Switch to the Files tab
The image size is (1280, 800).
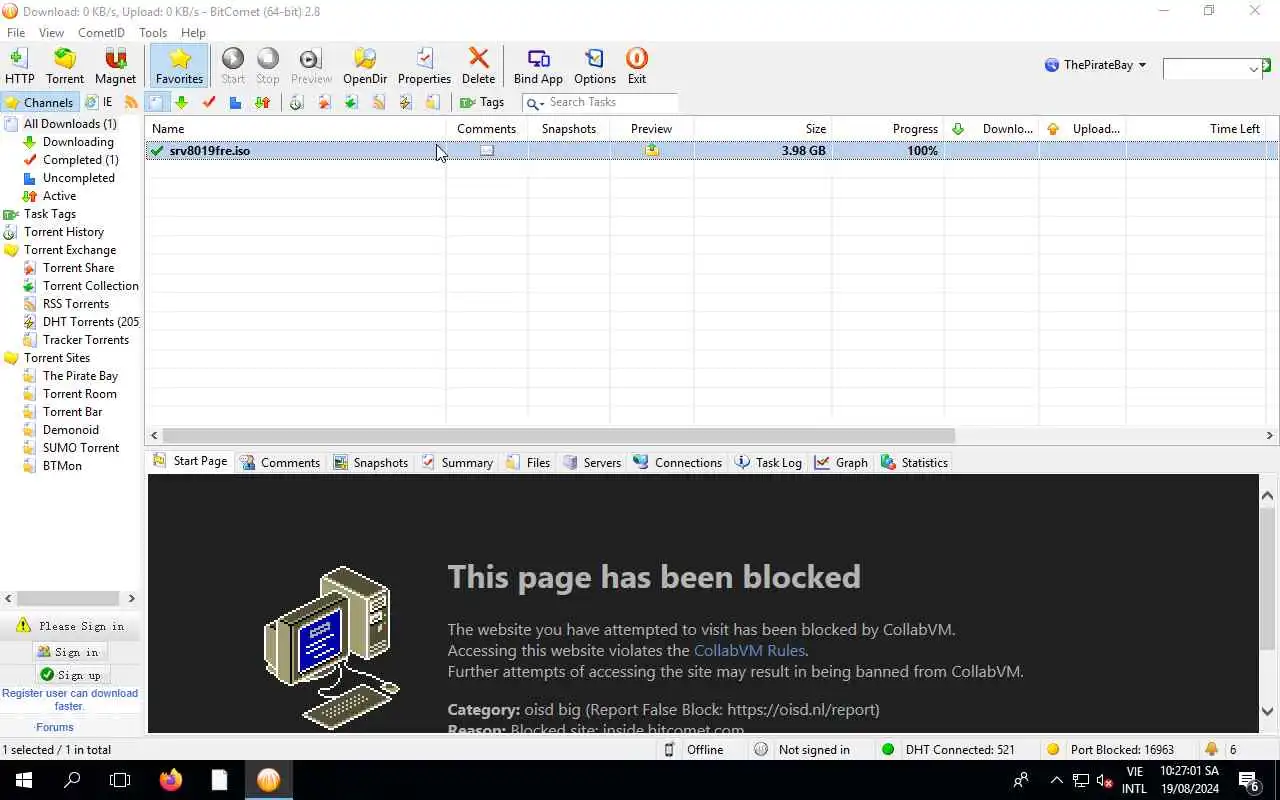coord(528,462)
